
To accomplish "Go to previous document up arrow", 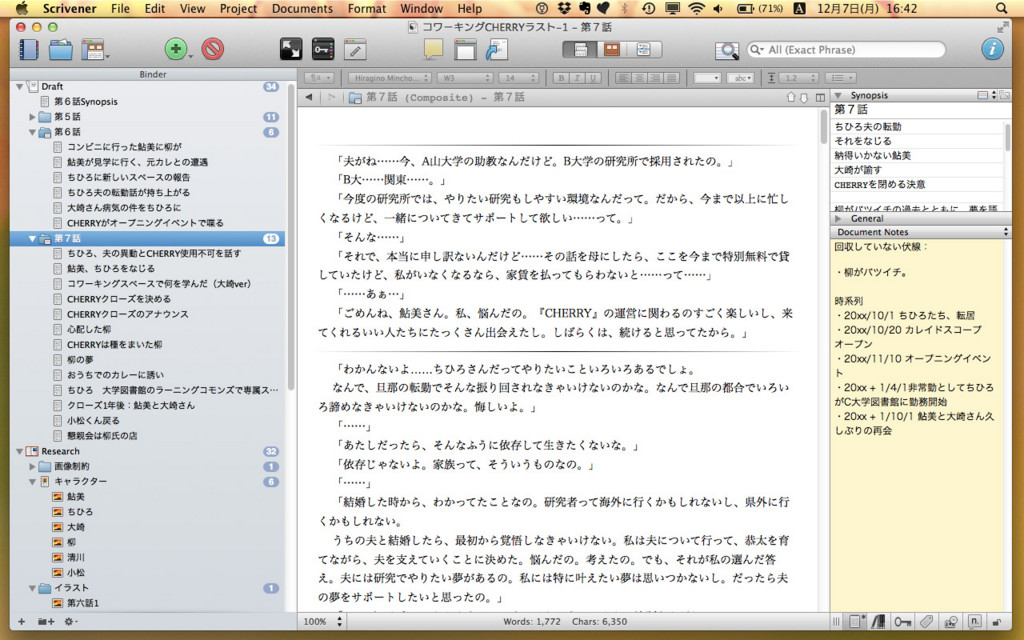I will pyautogui.click(x=791, y=97).
